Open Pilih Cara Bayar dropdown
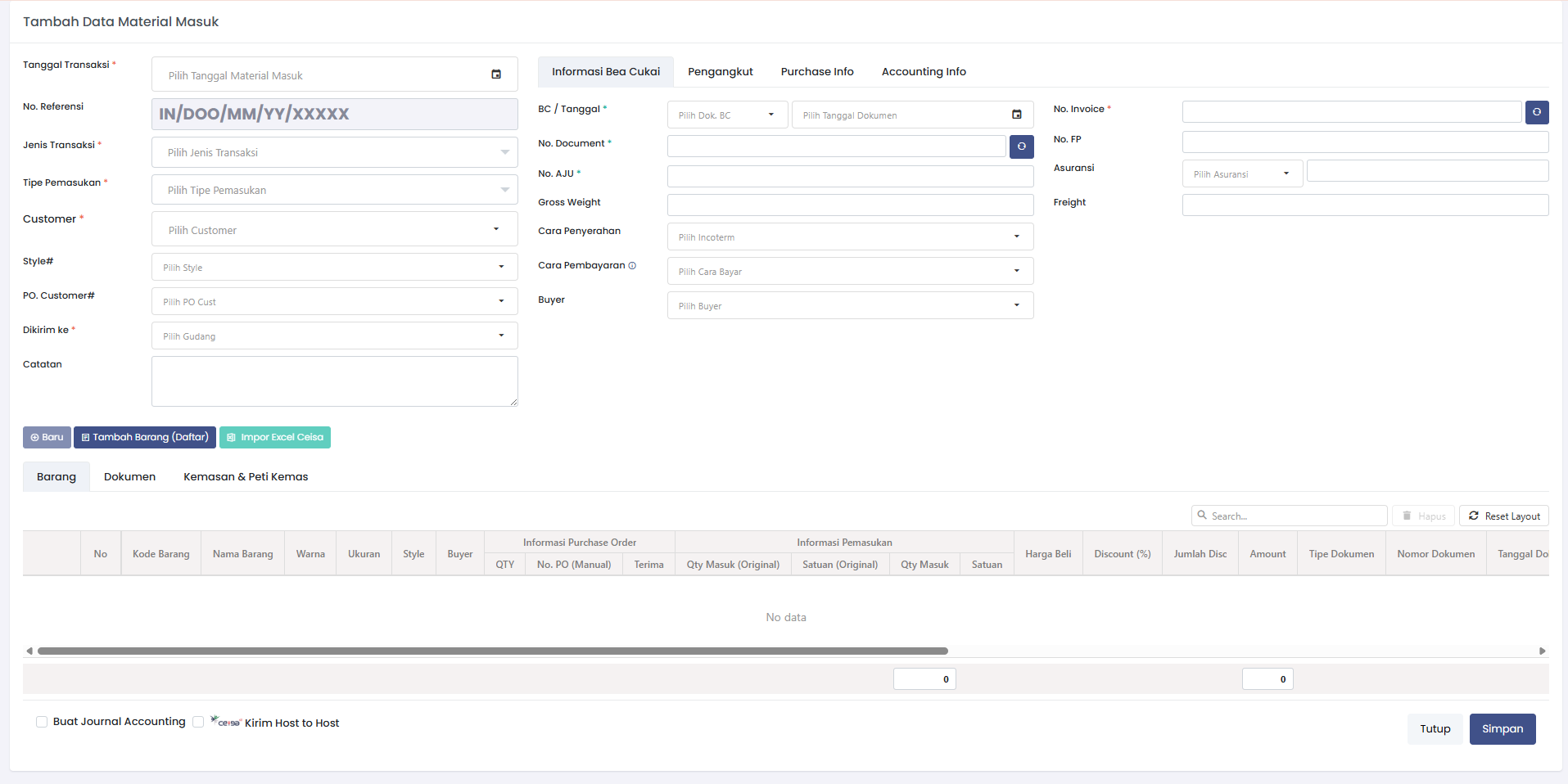The height and width of the screenshot is (784, 1568). tap(850, 271)
